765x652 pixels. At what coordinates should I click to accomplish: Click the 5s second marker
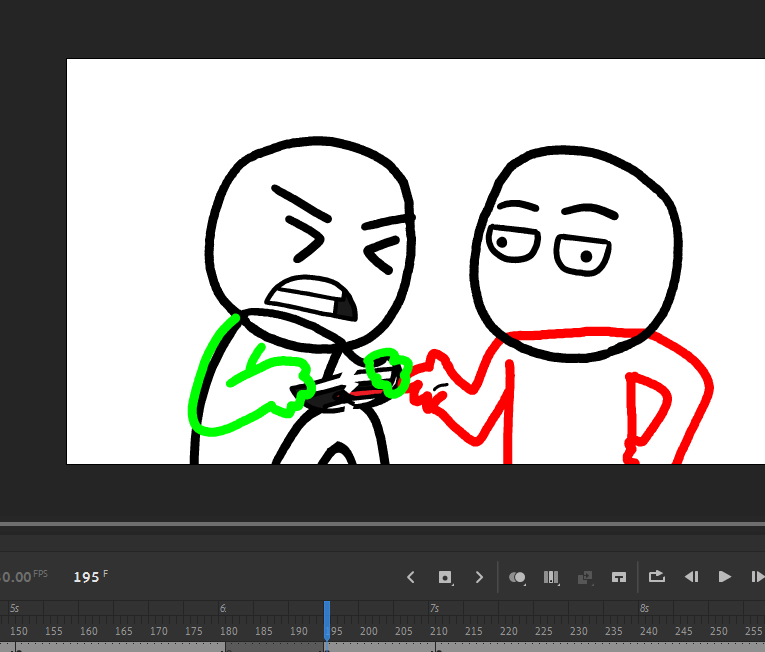click(14, 608)
